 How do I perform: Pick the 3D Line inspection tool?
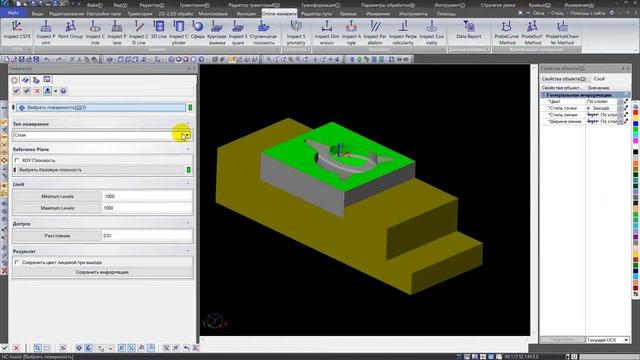click(x=159, y=31)
